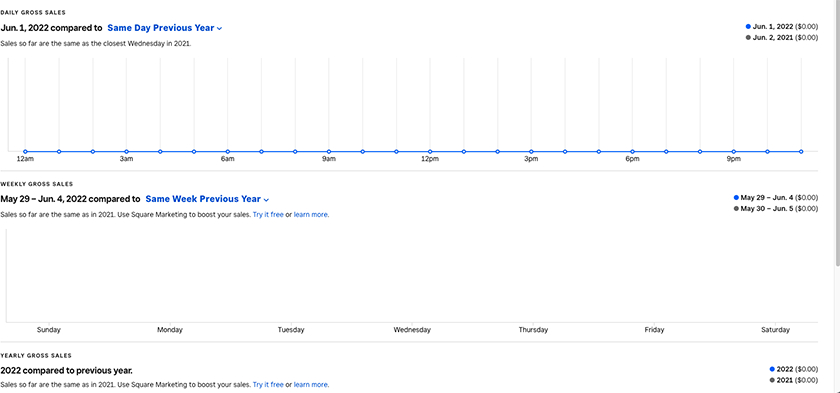Click the Try it free link under Weekly Gross Sales

[268, 215]
